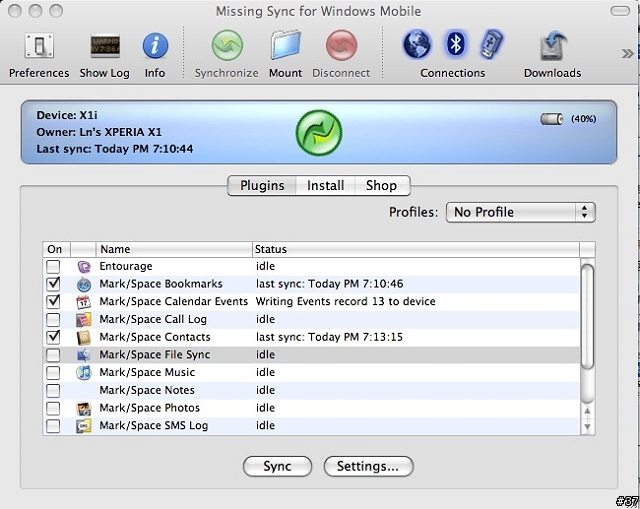
Task: Enable the Mark/Space Photos checkbox
Action: pos(53,408)
